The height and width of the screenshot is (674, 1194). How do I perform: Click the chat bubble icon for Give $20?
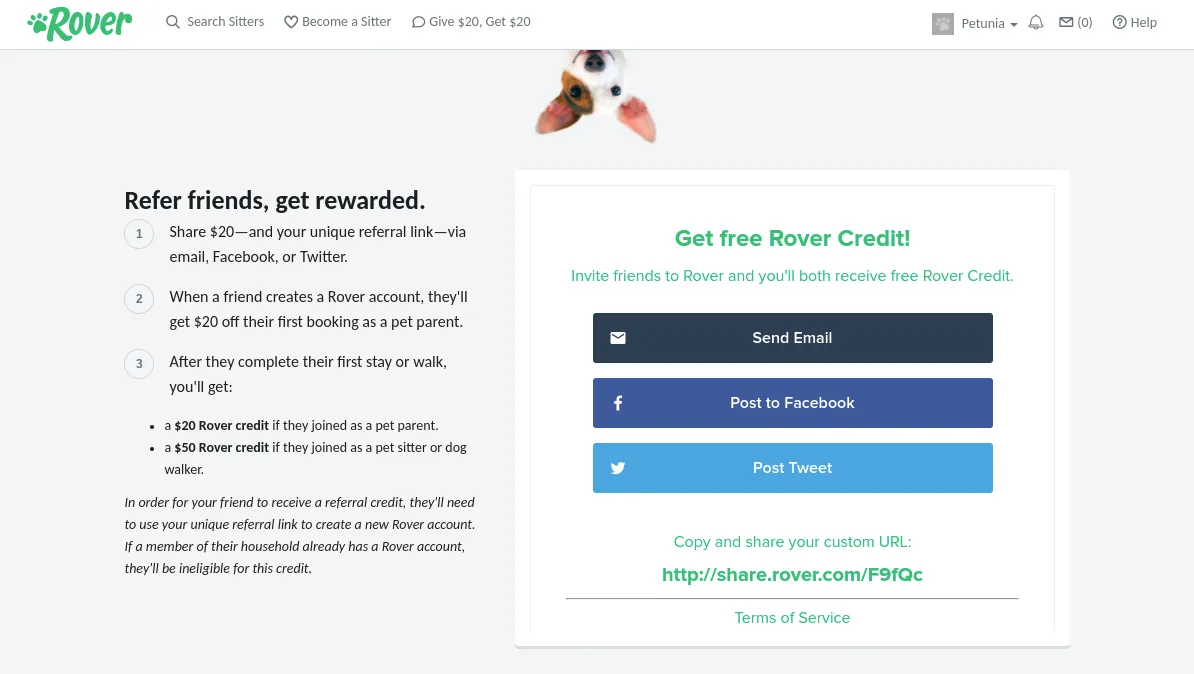click(418, 22)
